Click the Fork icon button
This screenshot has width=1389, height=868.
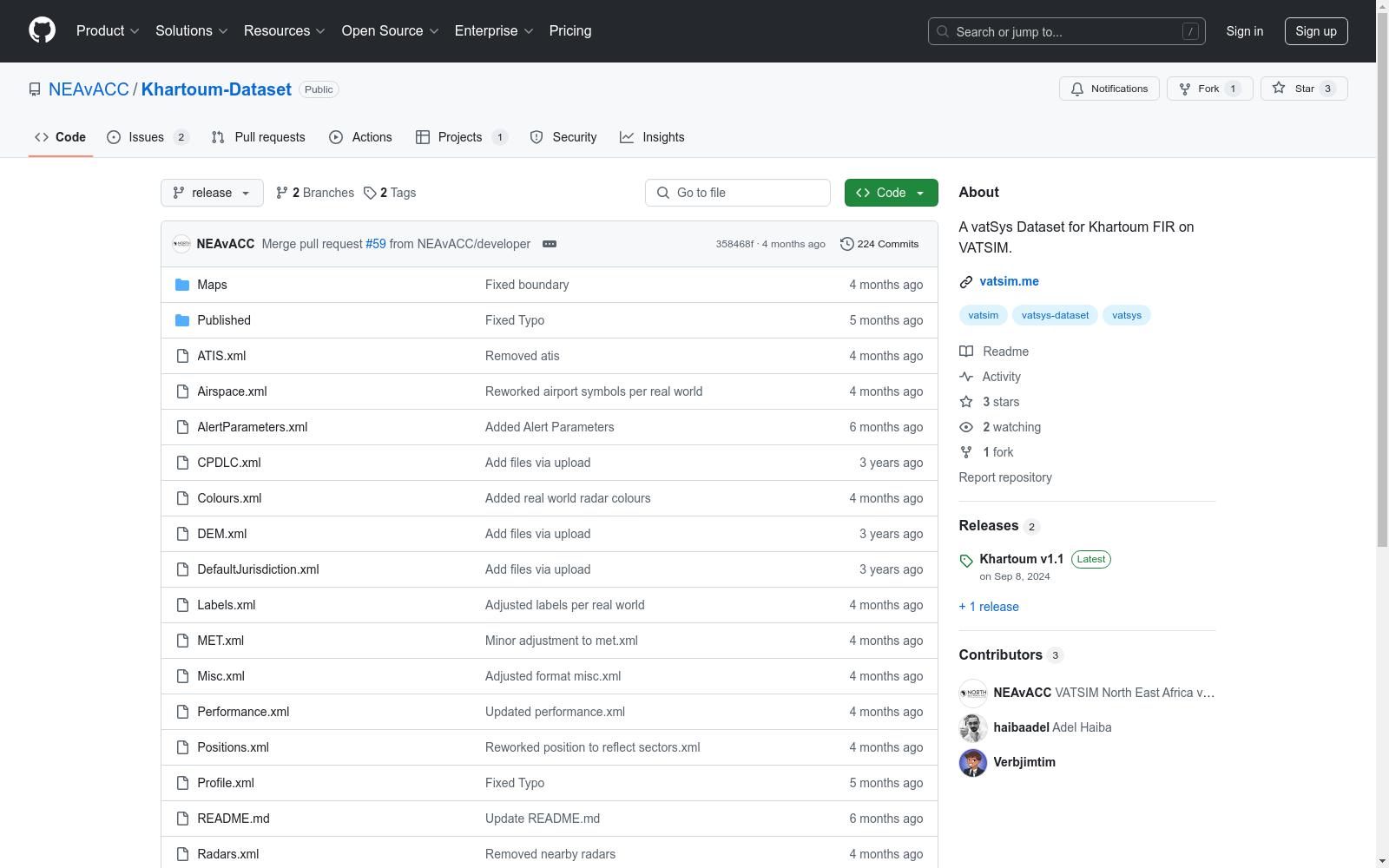pyautogui.click(x=1209, y=89)
